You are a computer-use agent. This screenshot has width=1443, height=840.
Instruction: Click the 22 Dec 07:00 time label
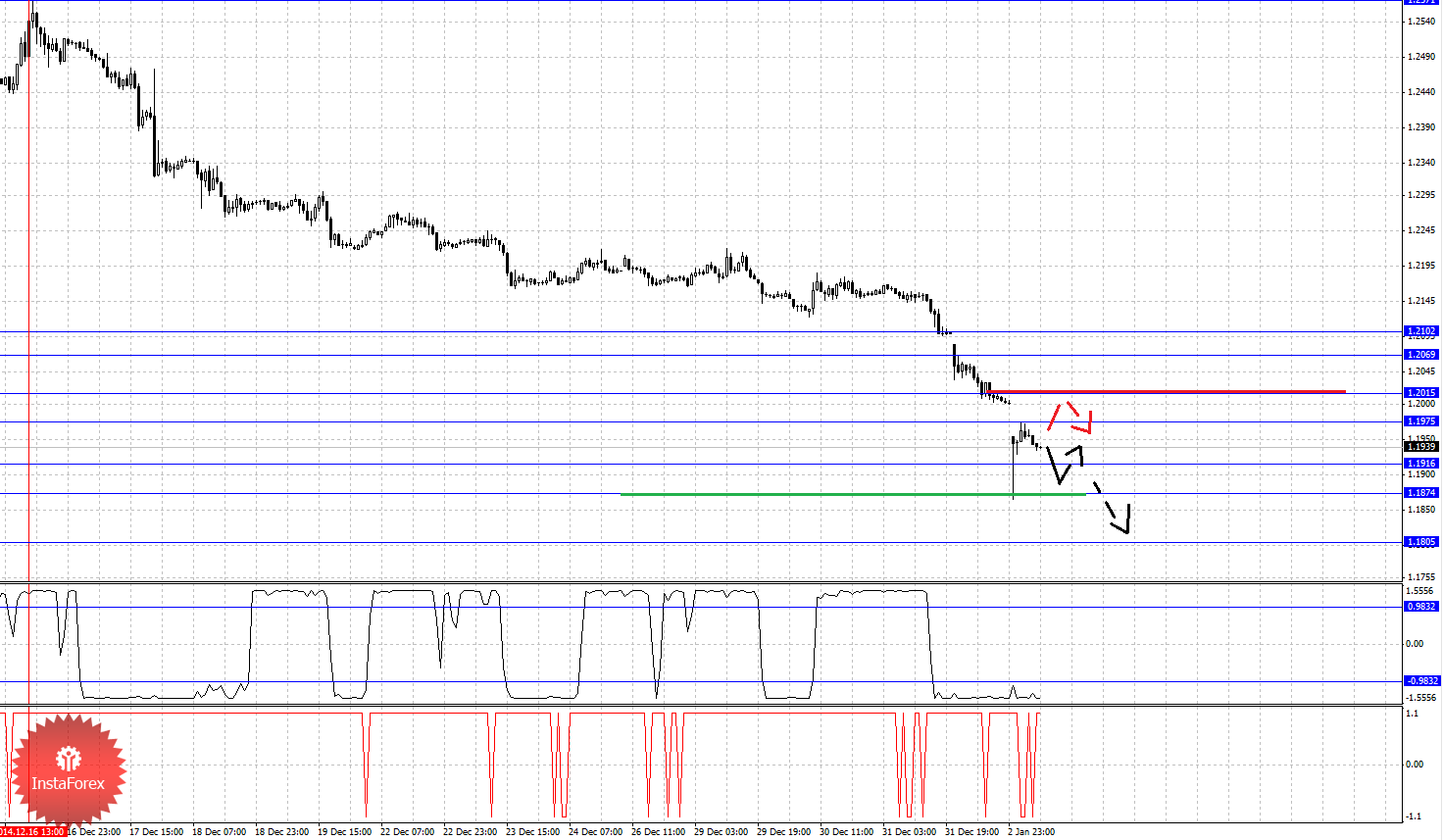408,832
